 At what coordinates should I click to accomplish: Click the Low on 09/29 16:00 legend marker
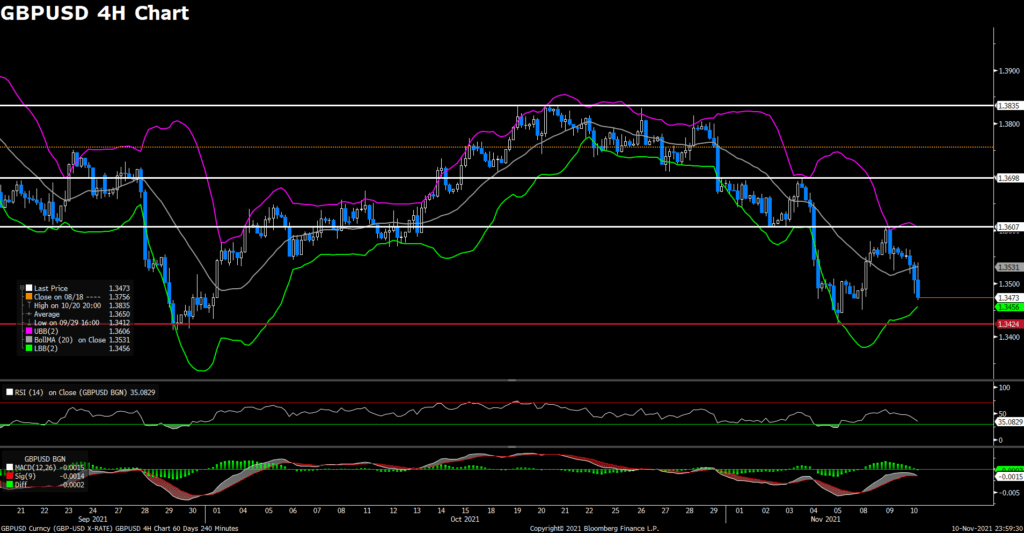tap(29, 323)
